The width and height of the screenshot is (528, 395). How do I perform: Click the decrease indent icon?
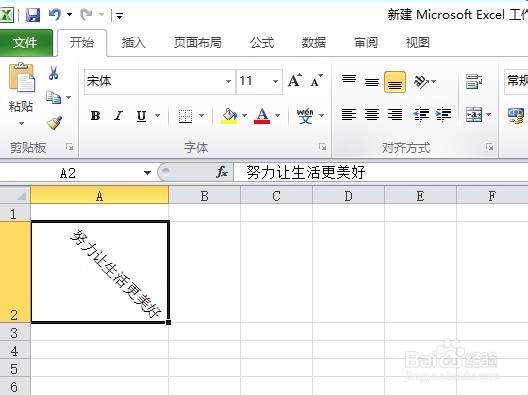tap(421, 114)
